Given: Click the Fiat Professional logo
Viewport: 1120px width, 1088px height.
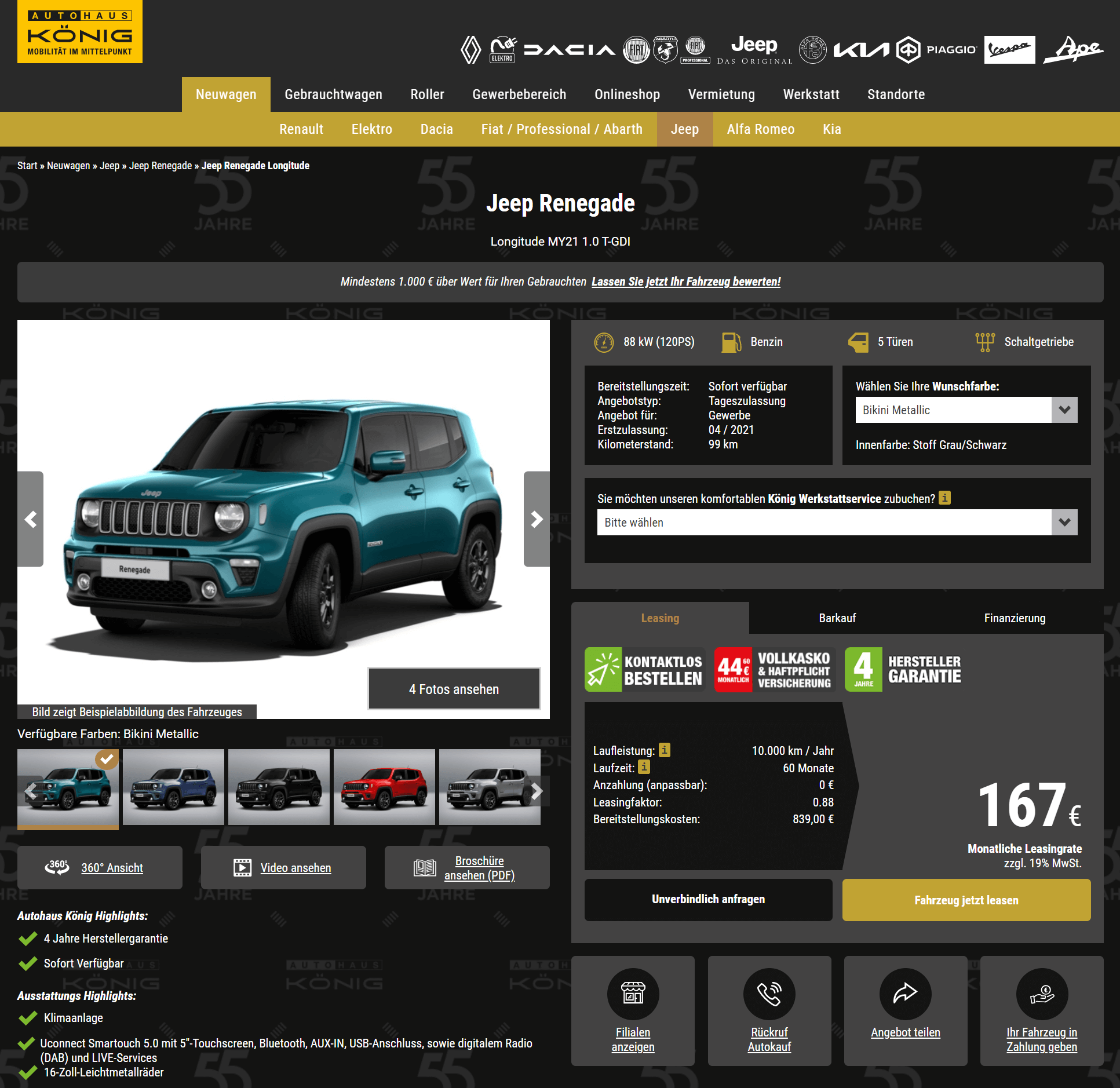Looking at the screenshot, I should pos(695,50).
